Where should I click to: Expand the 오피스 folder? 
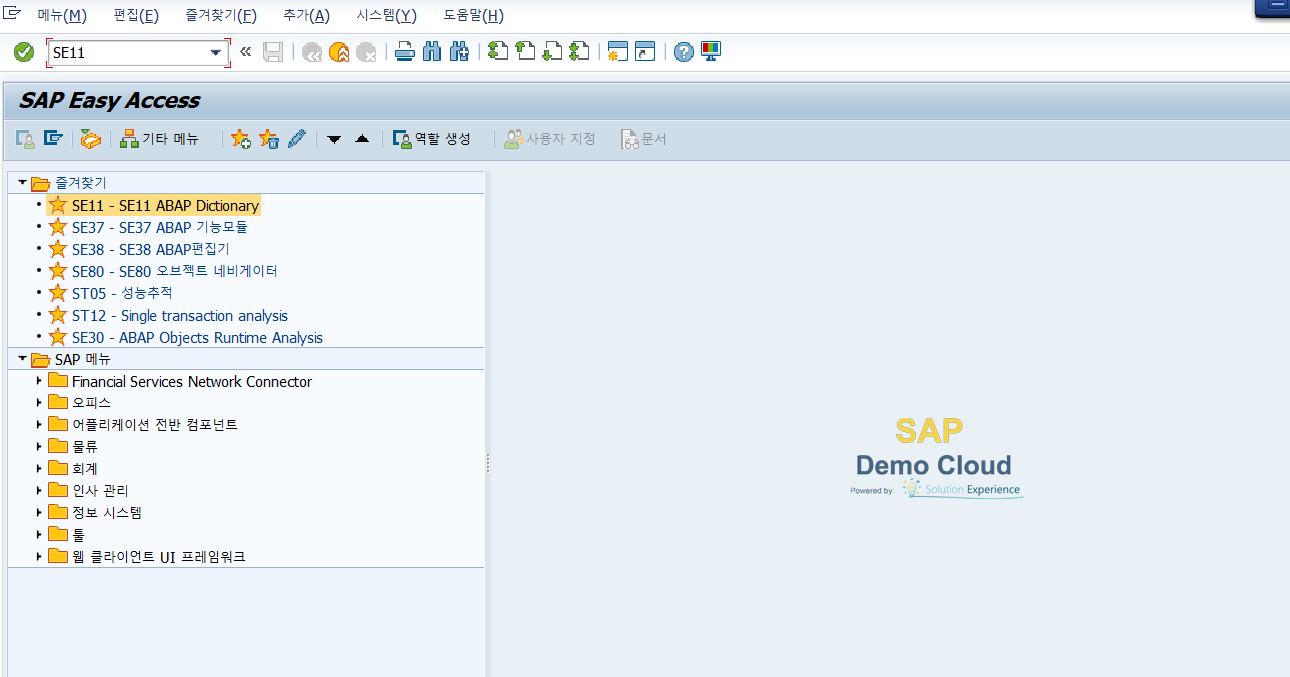(39, 403)
